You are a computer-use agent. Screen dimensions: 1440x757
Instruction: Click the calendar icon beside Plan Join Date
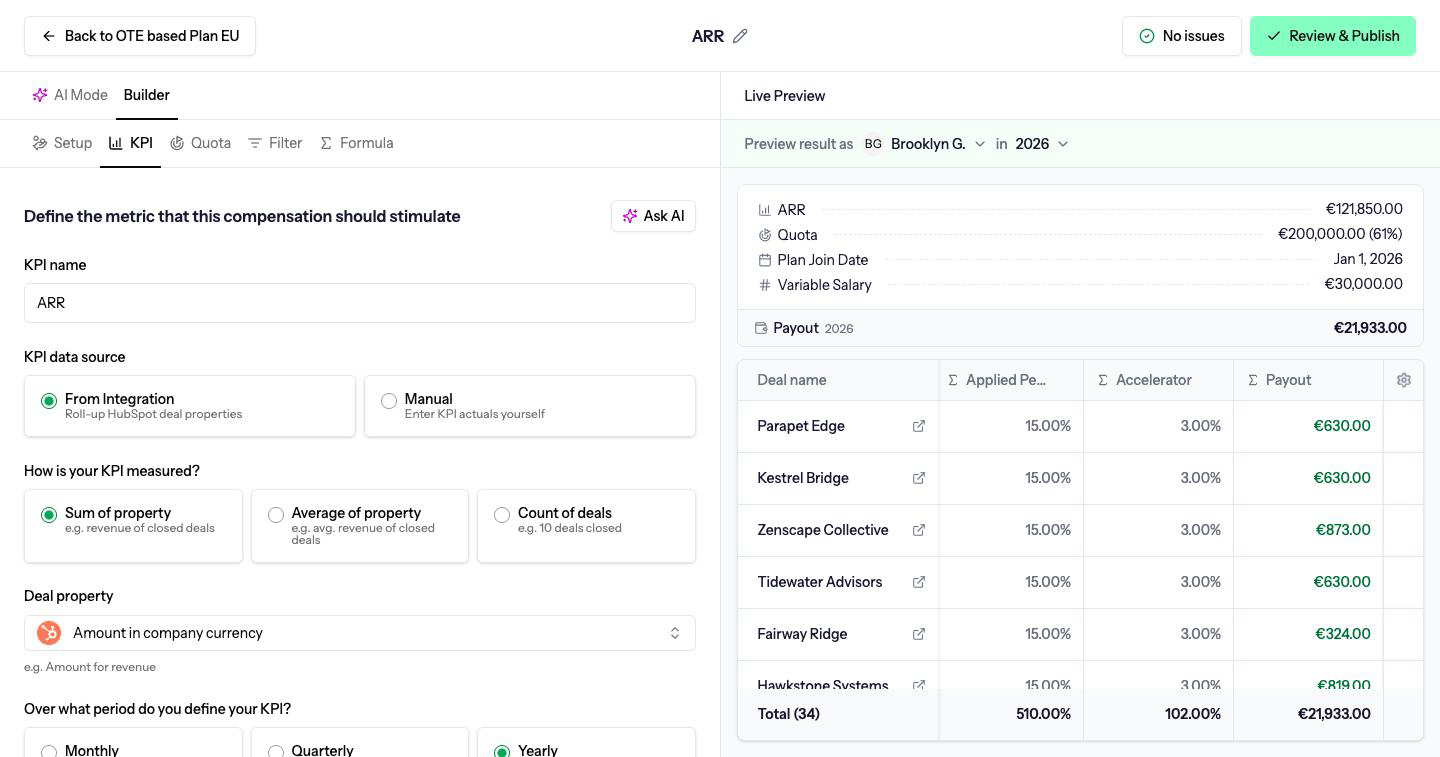coord(765,260)
